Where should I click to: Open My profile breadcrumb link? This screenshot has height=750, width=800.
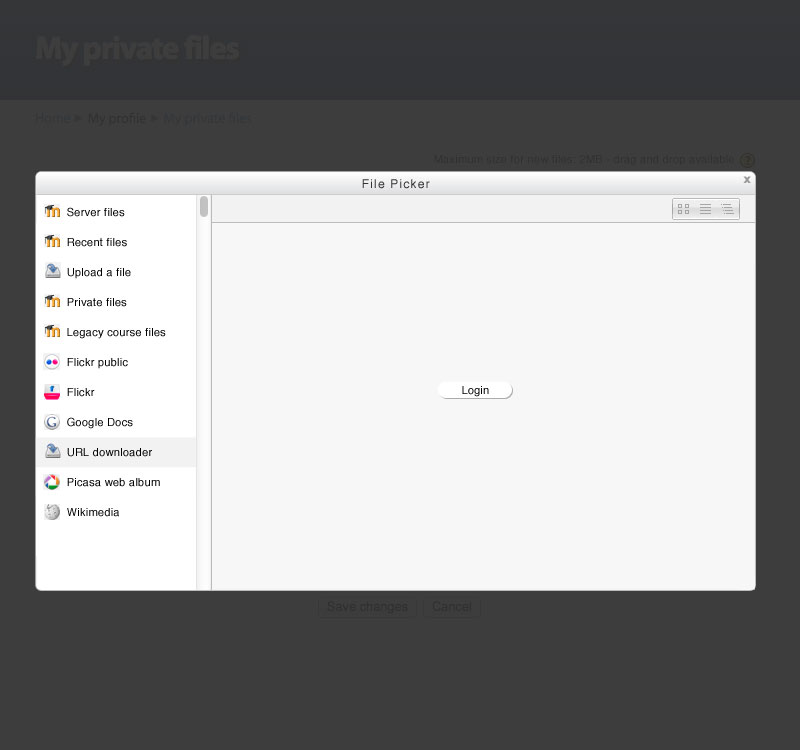pyautogui.click(x=117, y=118)
